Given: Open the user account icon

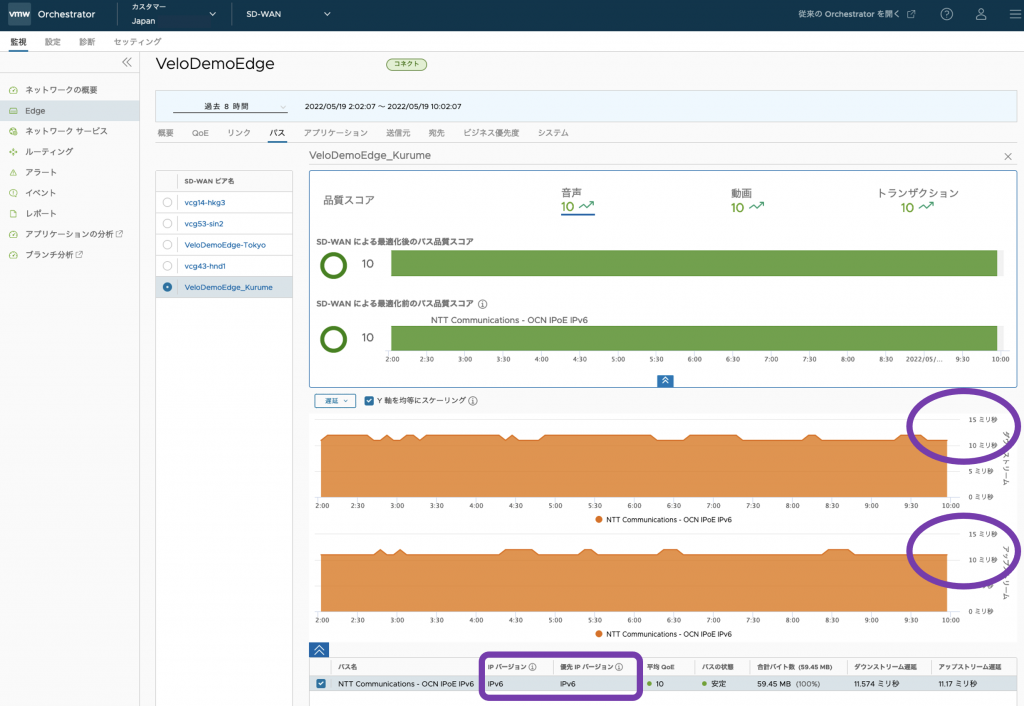Looking at the screenshot, I should [981, 14].
